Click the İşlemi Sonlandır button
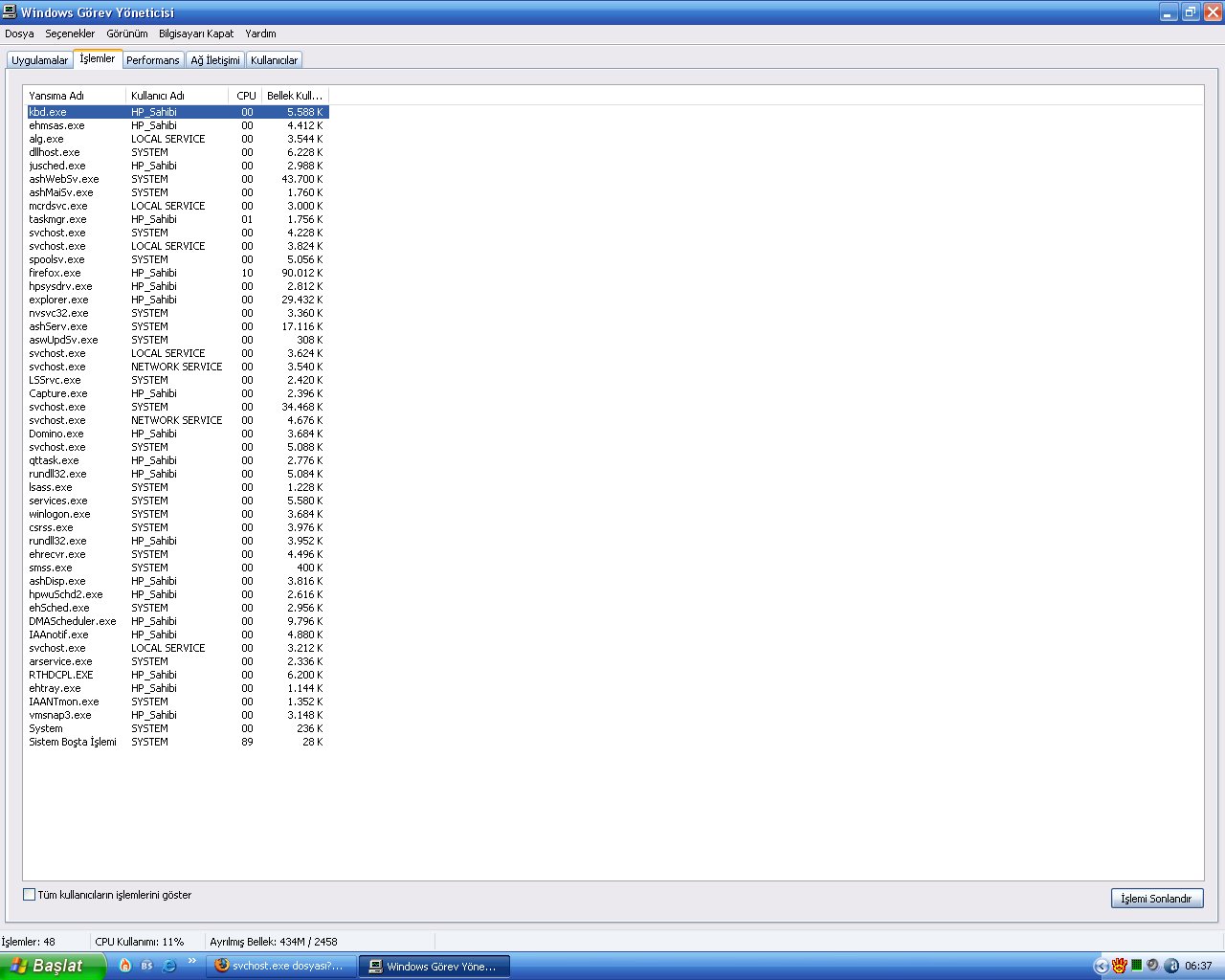This screenshot has height=980, width=1225. [1156, 899]
